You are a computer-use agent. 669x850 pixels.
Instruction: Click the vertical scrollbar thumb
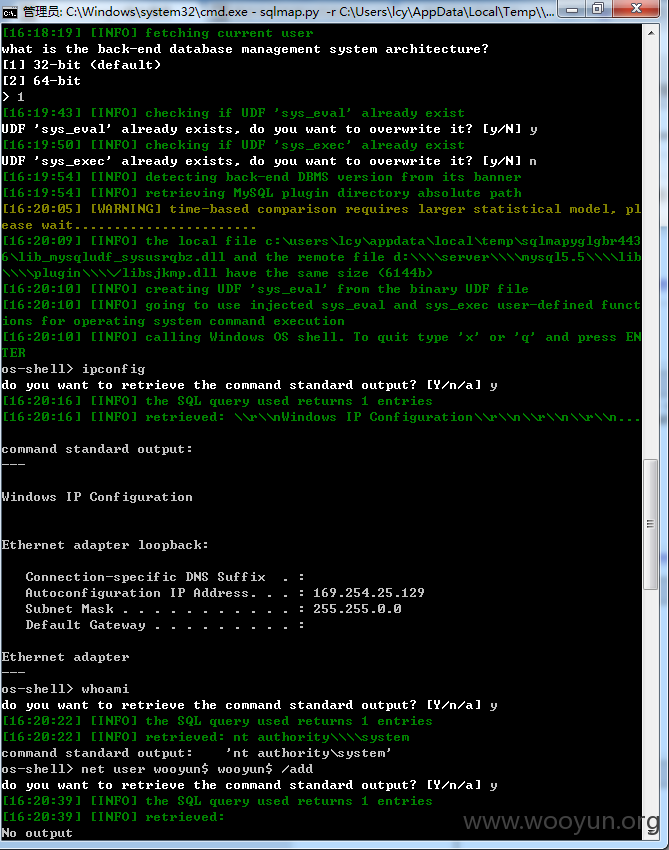[x=651, y=524]
